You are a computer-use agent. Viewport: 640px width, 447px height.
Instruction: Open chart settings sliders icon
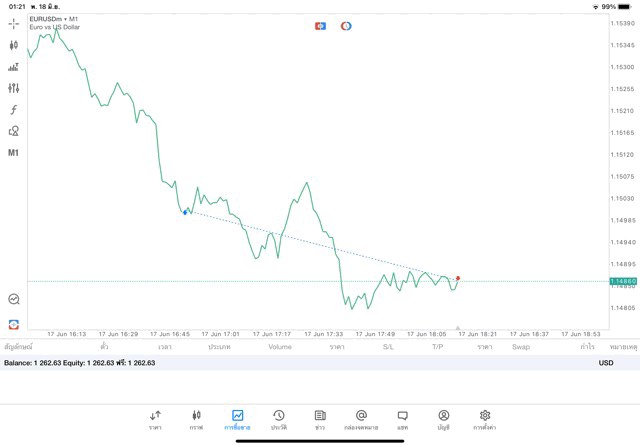(x=14, y=88)
